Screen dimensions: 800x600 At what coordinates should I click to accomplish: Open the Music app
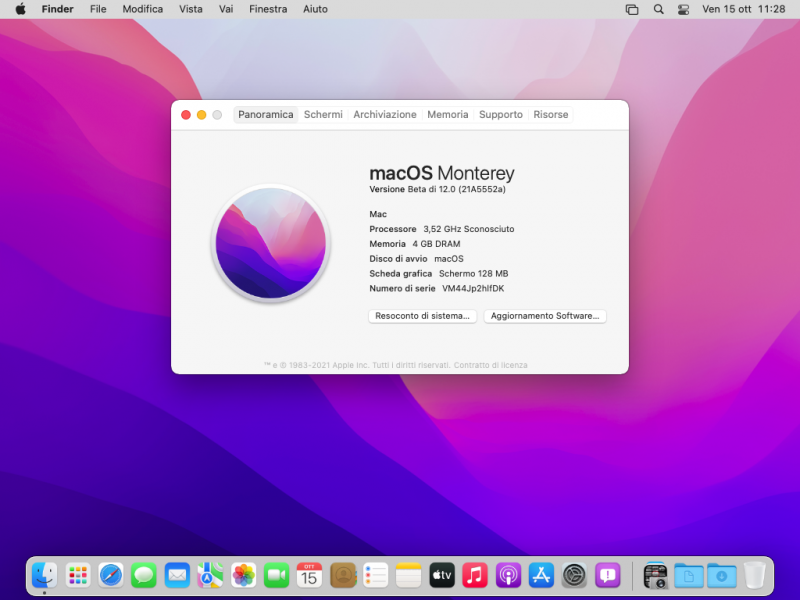pos(475,575)
